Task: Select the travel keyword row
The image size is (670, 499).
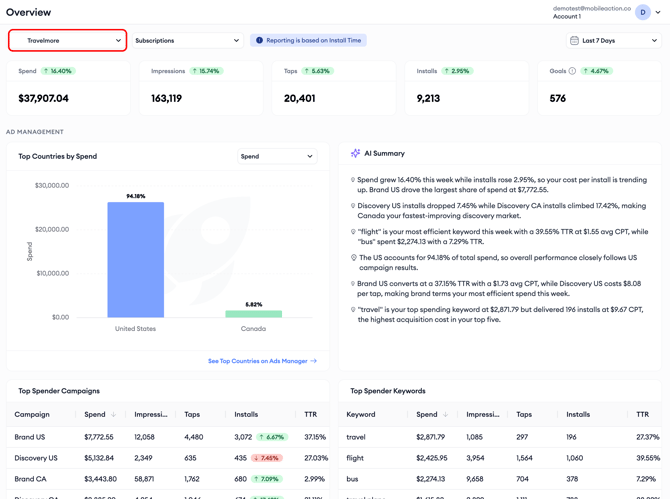Action: click(500, 437)
